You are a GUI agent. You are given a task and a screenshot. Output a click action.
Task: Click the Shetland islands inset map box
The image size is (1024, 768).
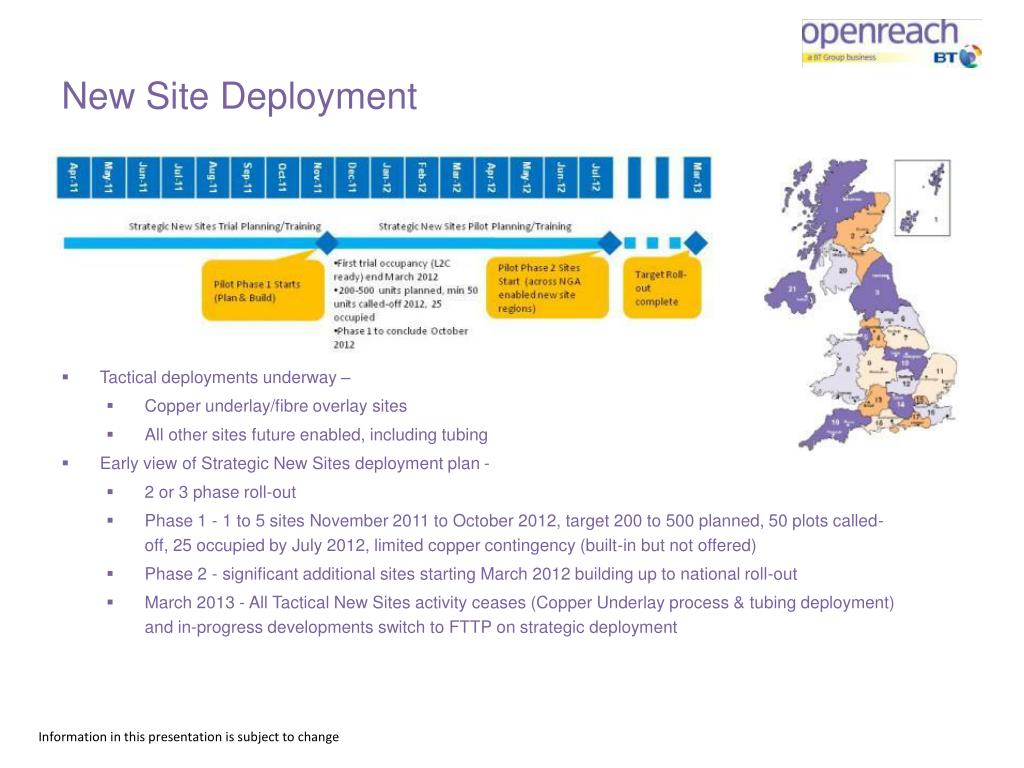coord(922,198)
